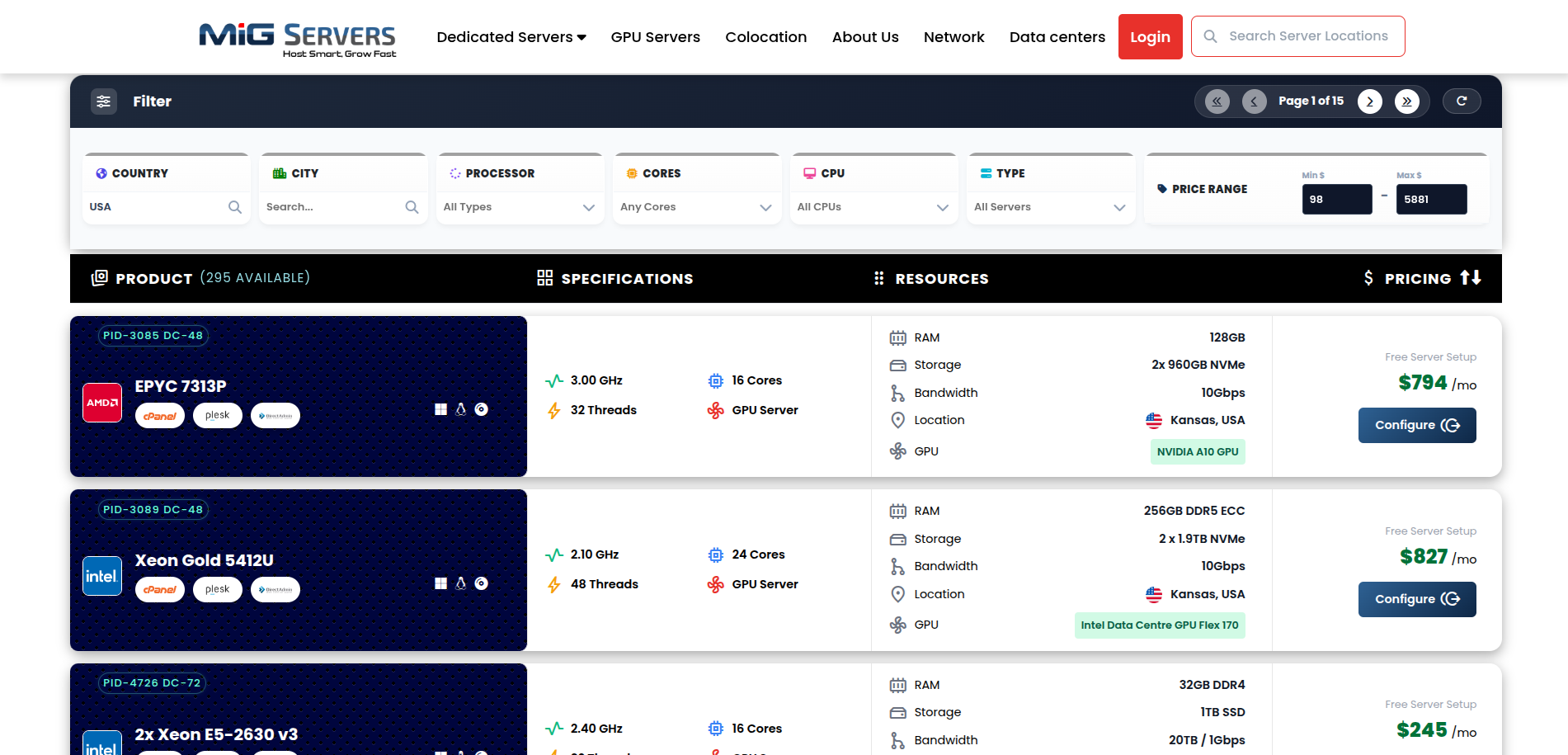Click Linux icon on EPYC 7313P card
This screenshot has width=1568, height=755.
point(461,409)
